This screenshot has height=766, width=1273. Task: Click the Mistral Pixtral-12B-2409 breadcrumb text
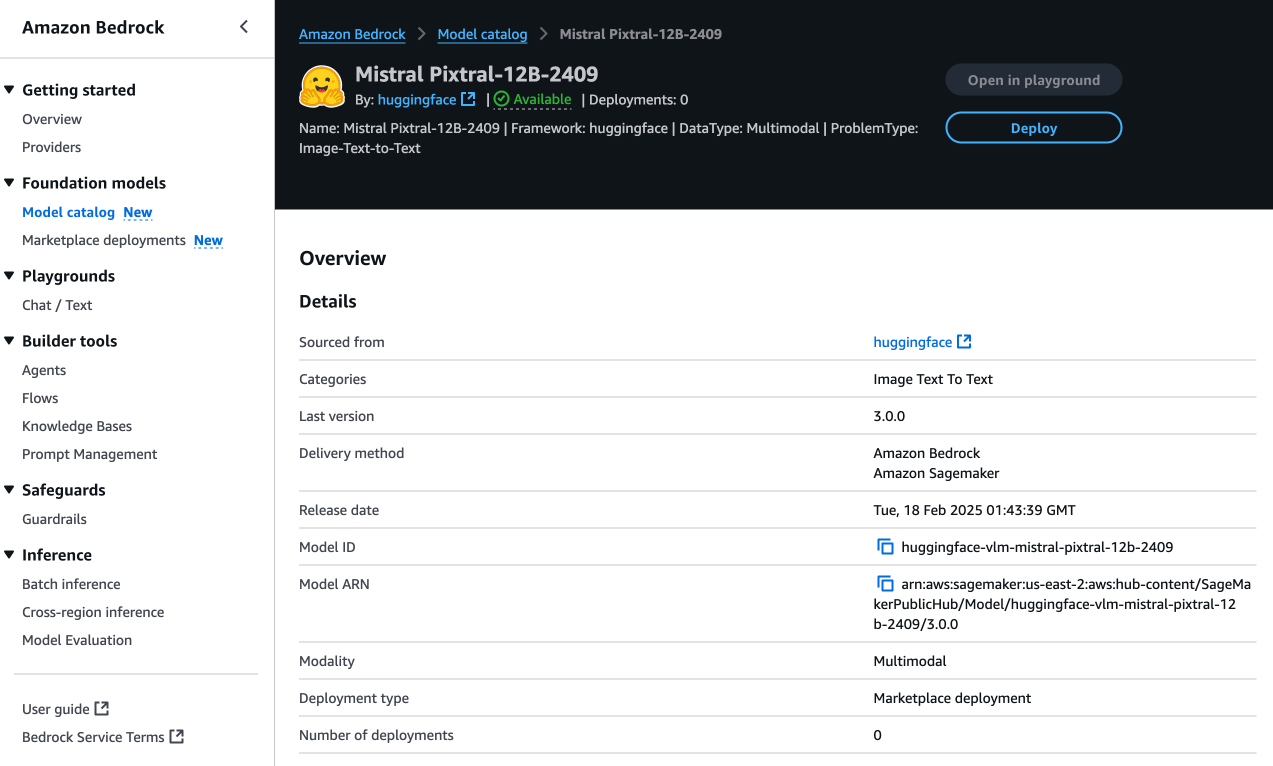tap(640, 34)
